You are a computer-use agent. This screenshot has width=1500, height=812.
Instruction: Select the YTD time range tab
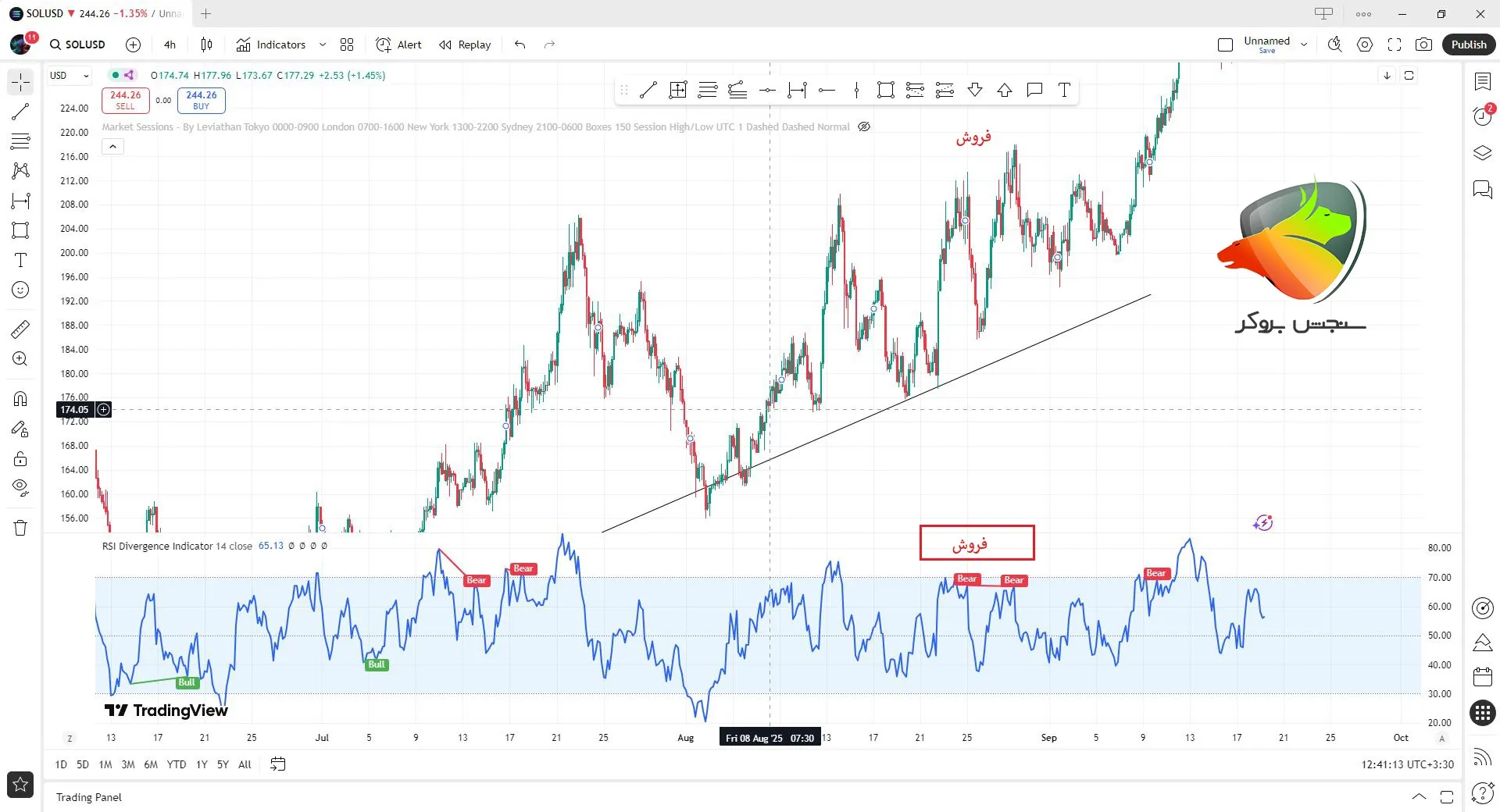(177, 764)
